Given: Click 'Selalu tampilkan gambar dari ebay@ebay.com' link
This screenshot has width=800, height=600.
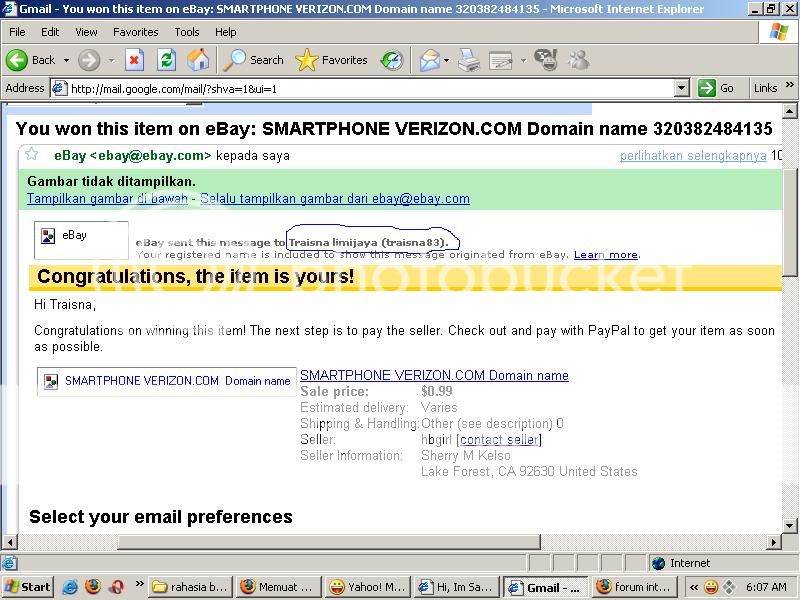Looking at the screenshot, I should coord(335,198).
